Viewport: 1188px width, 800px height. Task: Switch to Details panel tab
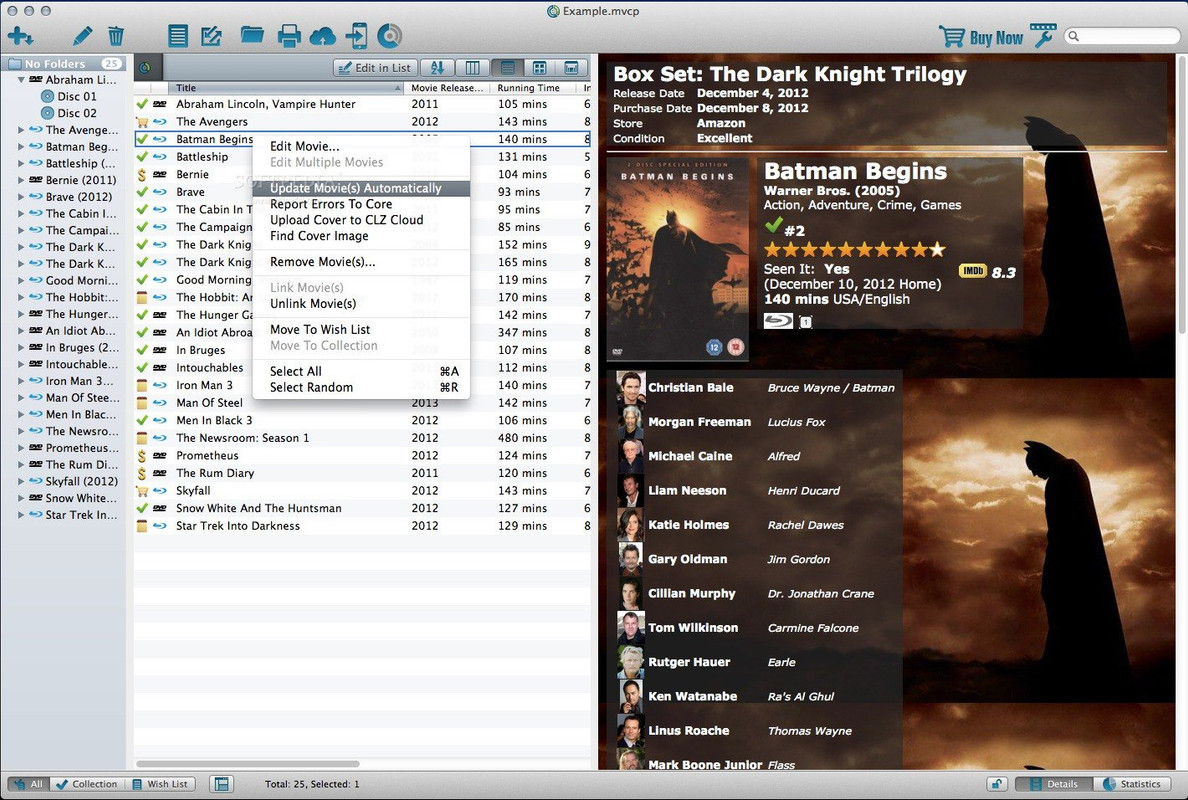click(1054, 784)
